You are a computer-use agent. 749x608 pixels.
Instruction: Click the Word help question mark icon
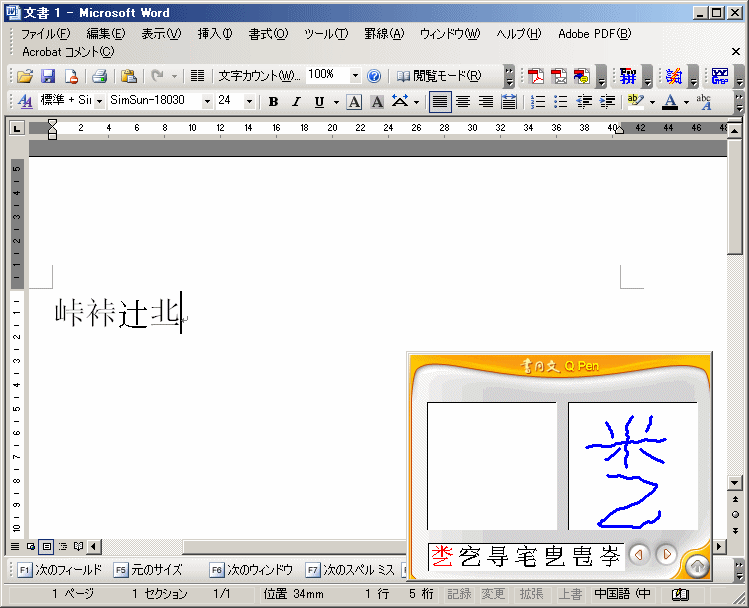(374, 76)
